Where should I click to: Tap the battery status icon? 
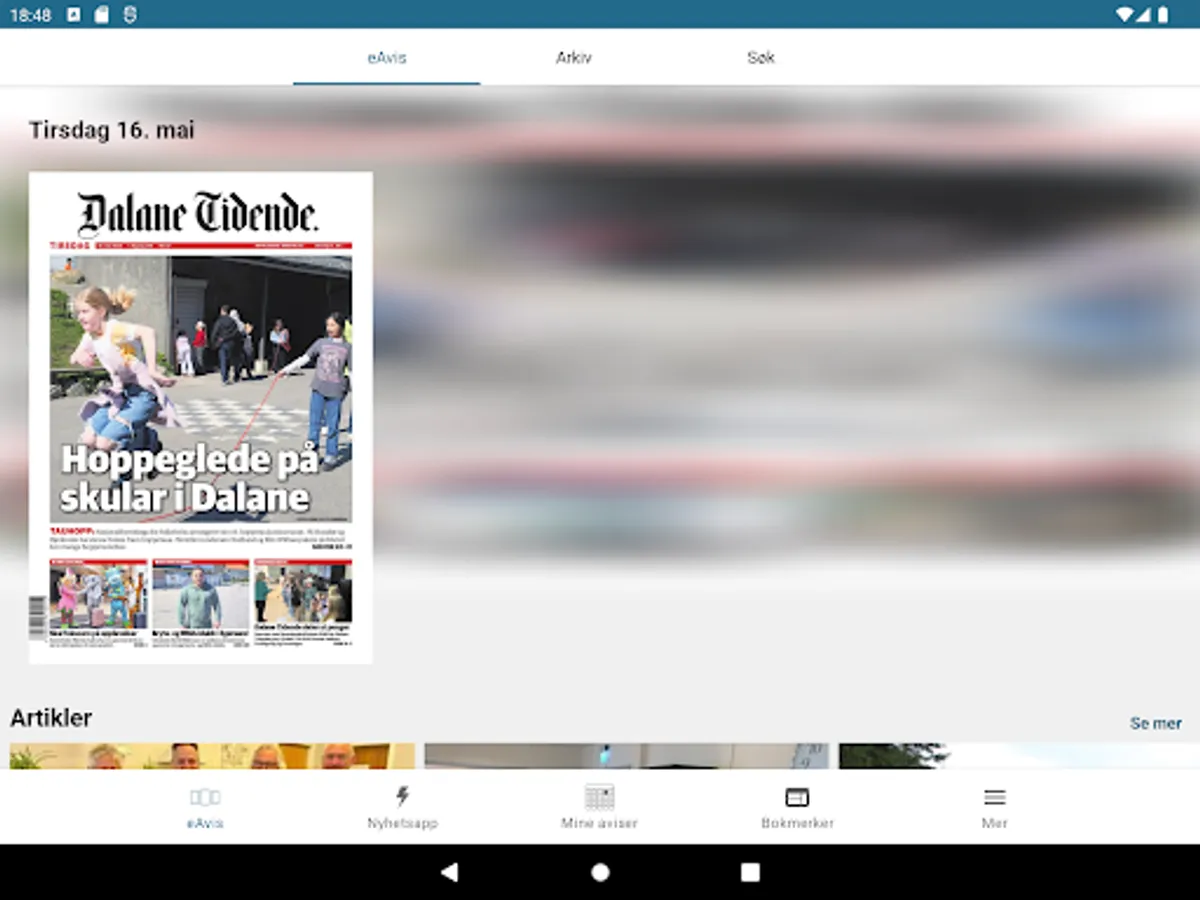(1163, 15)
